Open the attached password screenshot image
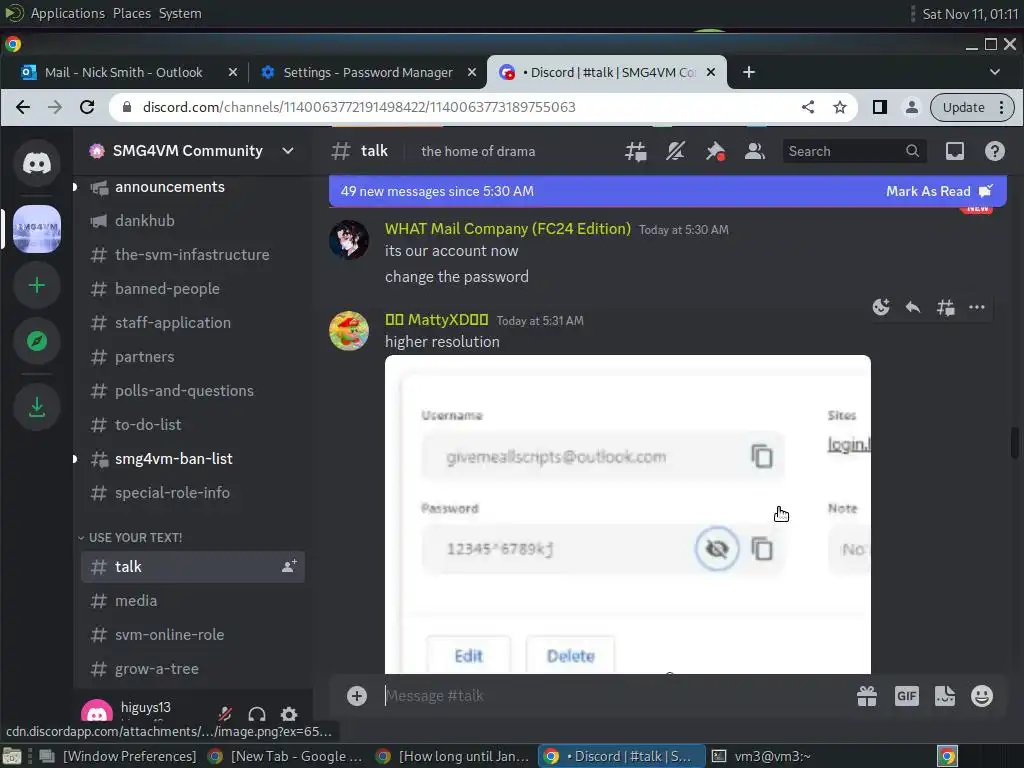 pyautogui.click(x=628, y=515)
